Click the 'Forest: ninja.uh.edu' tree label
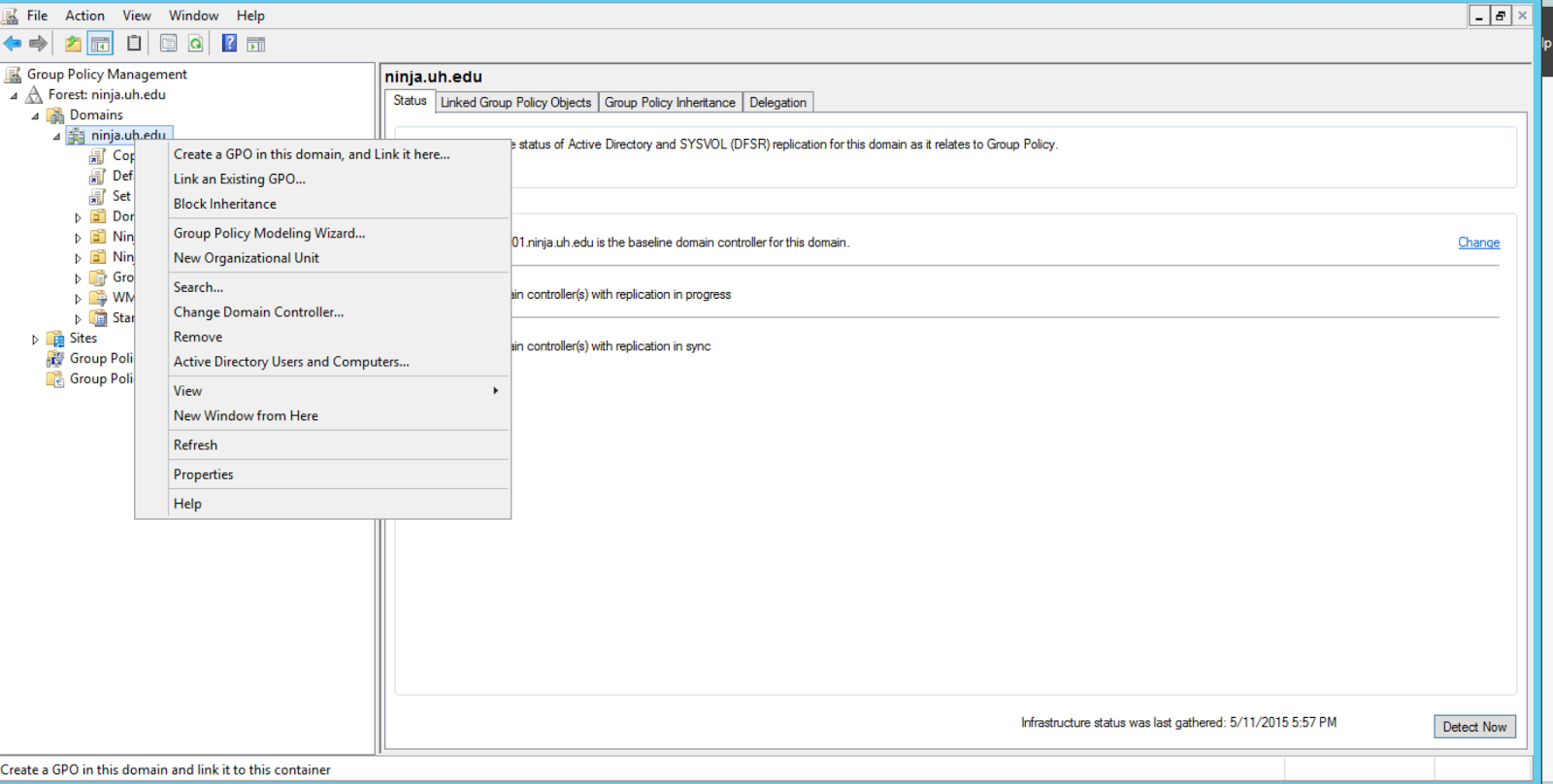This screenshot has width=1553, height=784. coord(107,95)
